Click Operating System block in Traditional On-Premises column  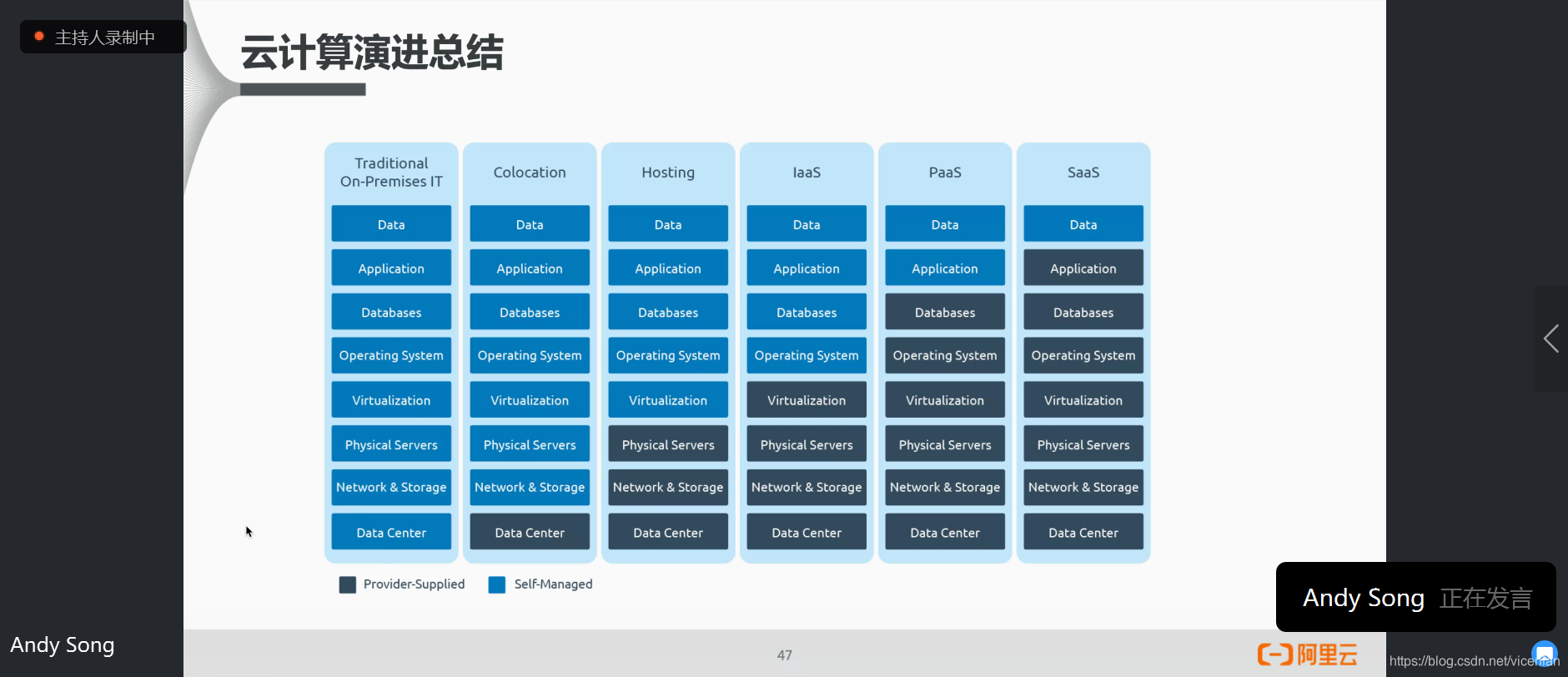point(391,356)
